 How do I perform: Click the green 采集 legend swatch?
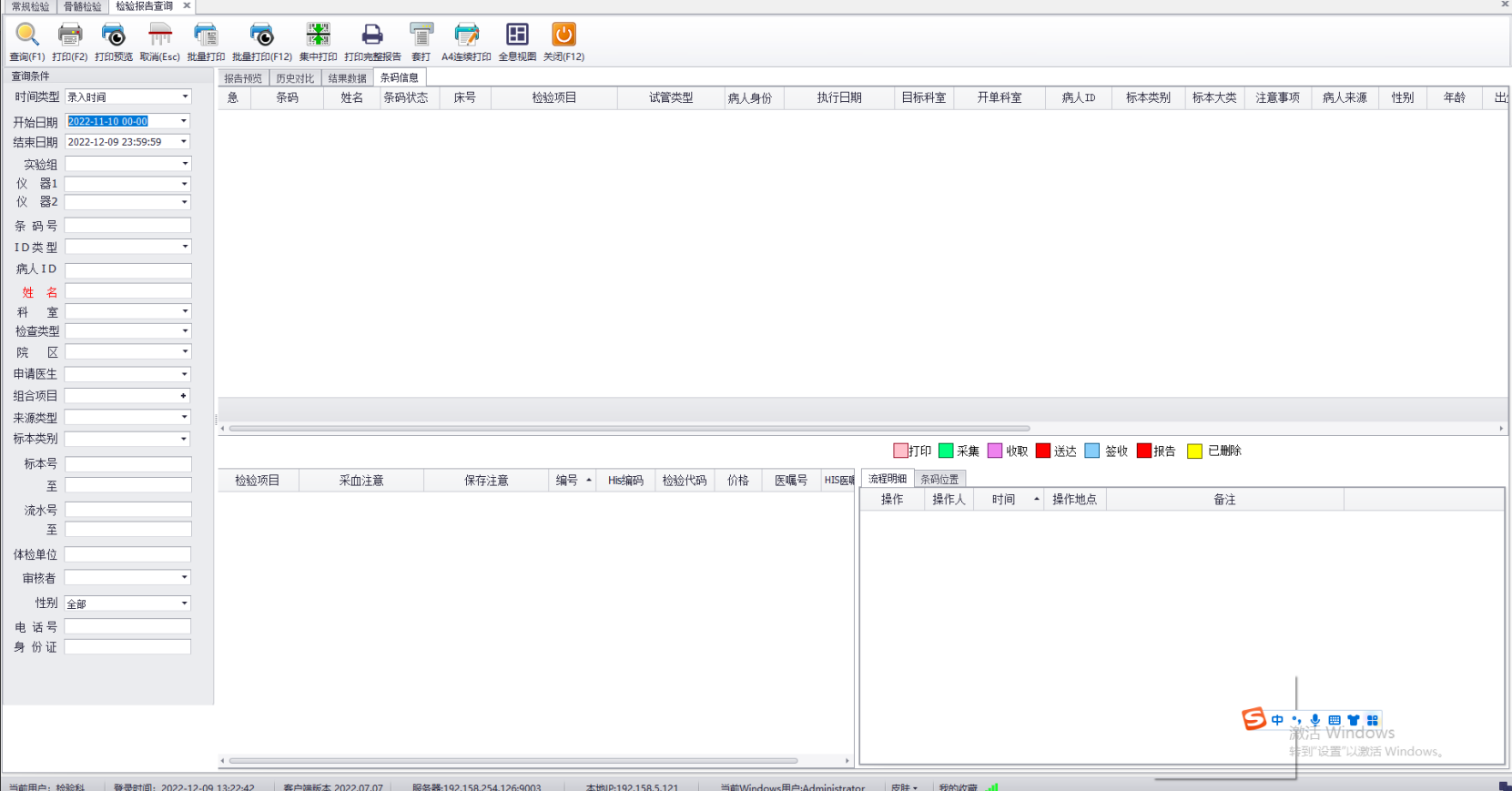coord(946,451)
